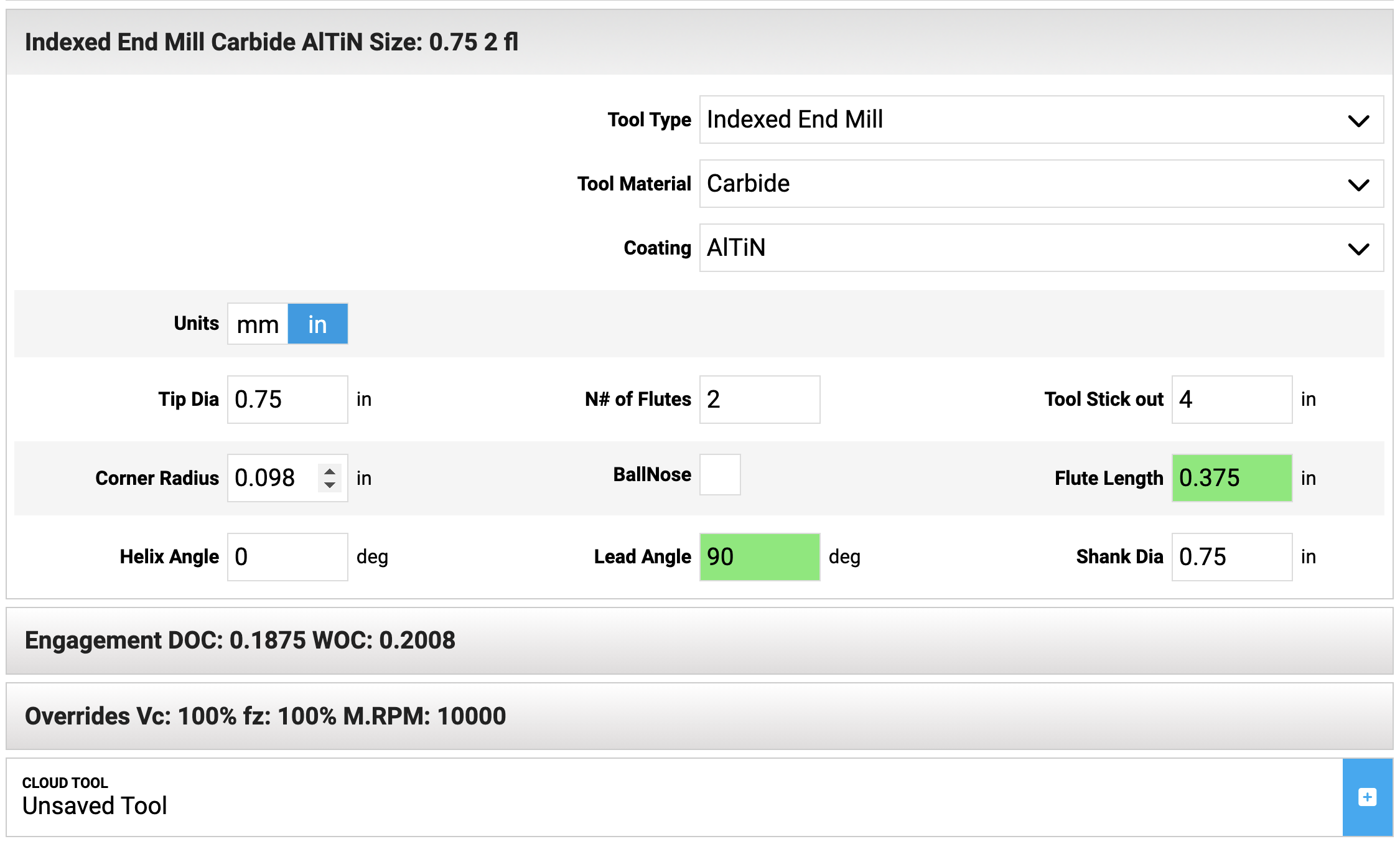Collapse the Indexed End Mill header section
This screenshot has height=844, width=1400.
[699, 42]
